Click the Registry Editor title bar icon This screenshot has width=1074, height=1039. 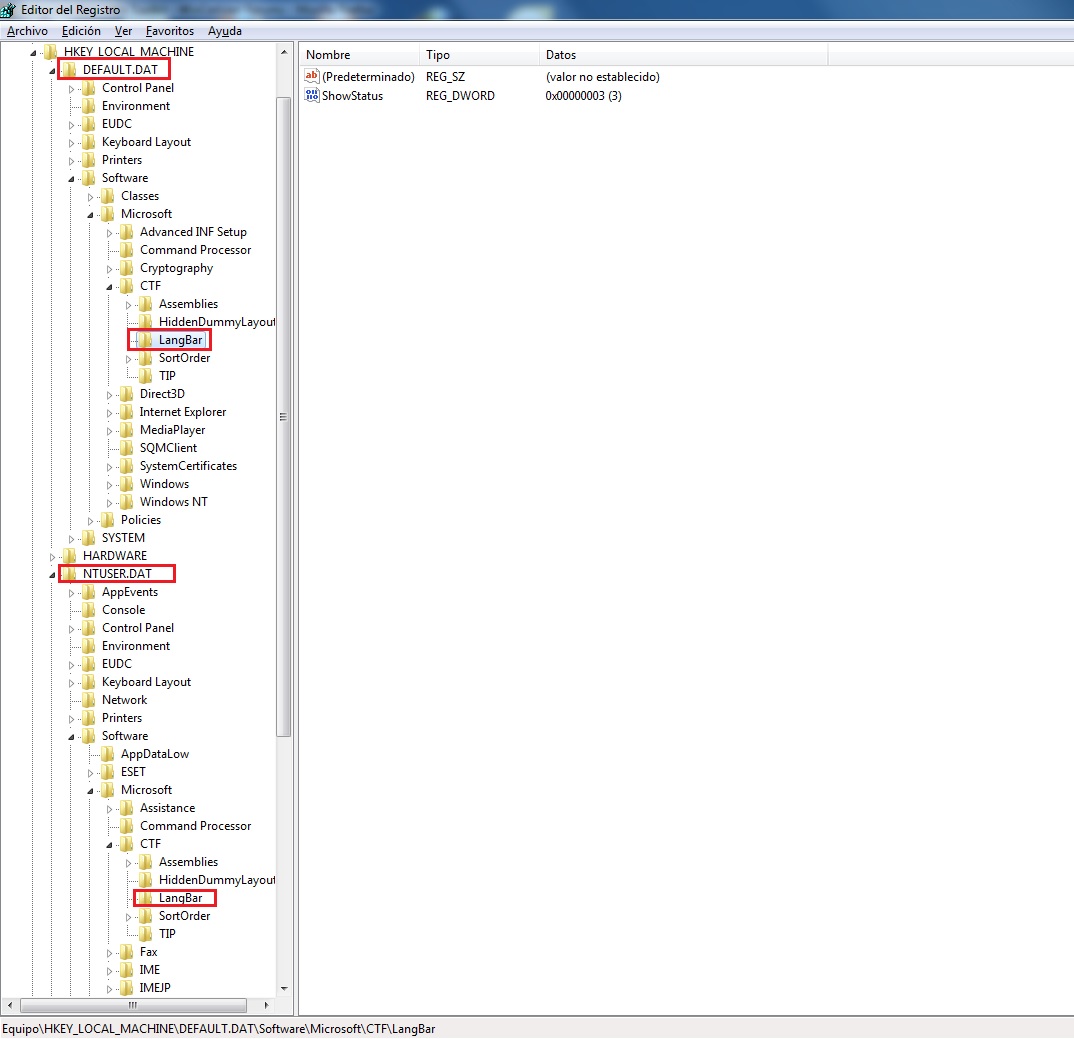pos(9,10)
